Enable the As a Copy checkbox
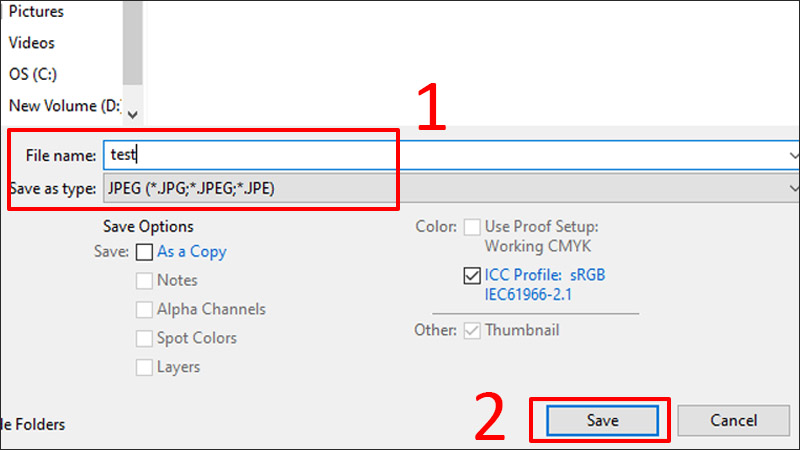 [145, 252]
